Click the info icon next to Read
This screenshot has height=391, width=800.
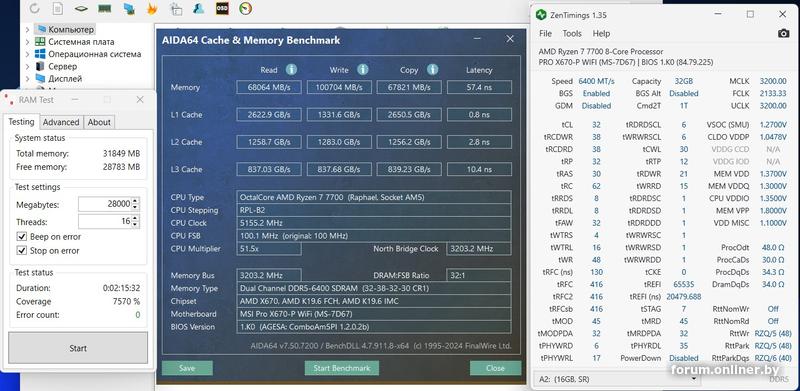(x=291, y=69)
